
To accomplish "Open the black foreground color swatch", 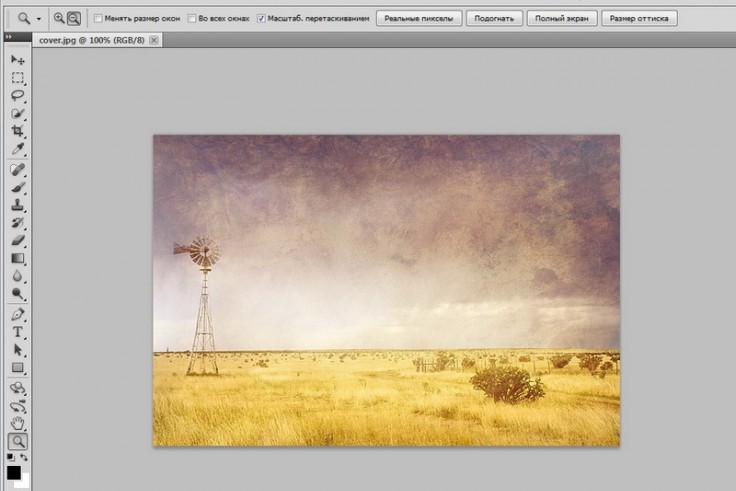I will [14, 471].
